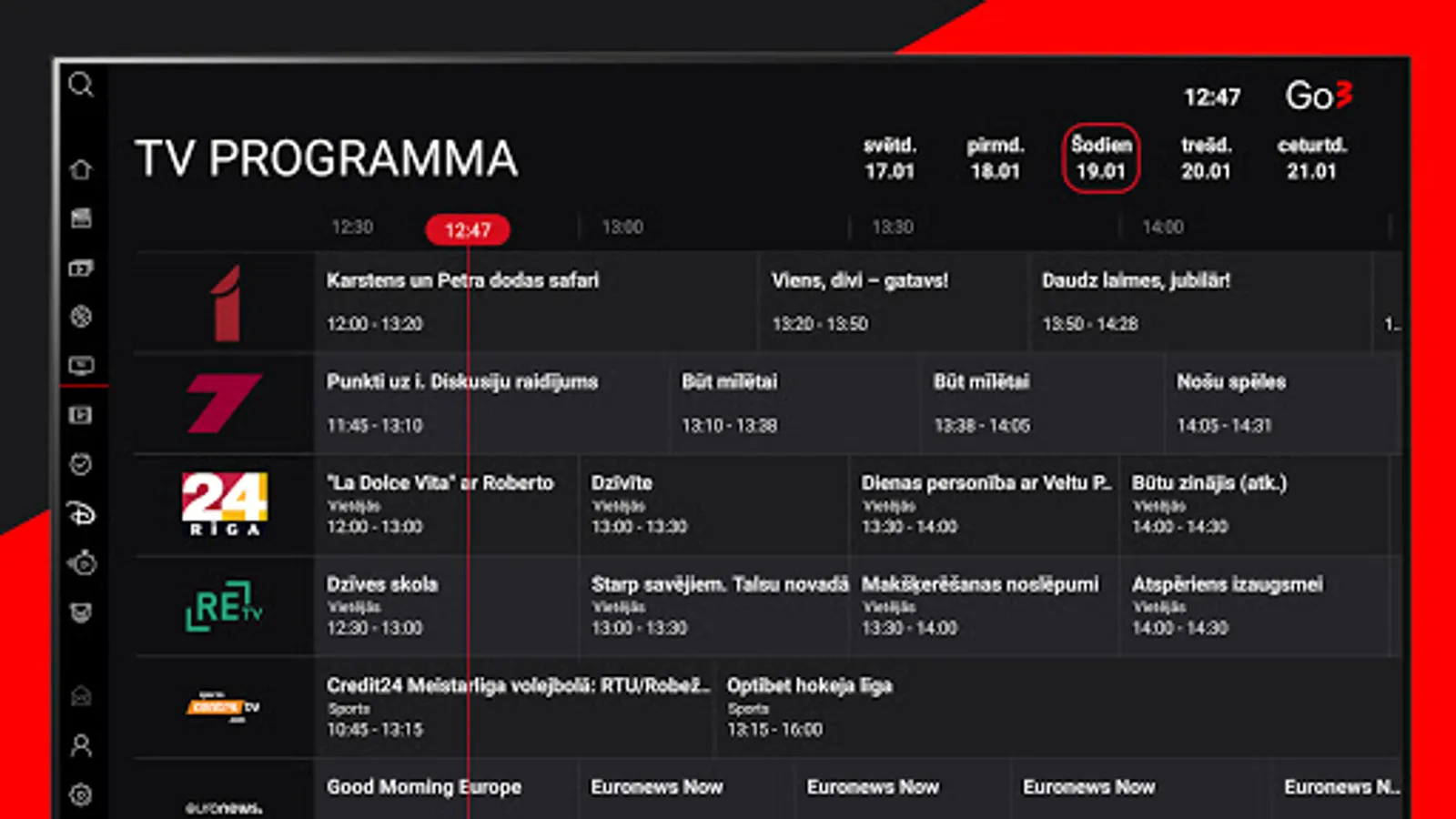Click the 'TV PROGRAMMA' heading
The width and height of the screenshot is (1456, 819).
tap(327, 158)
